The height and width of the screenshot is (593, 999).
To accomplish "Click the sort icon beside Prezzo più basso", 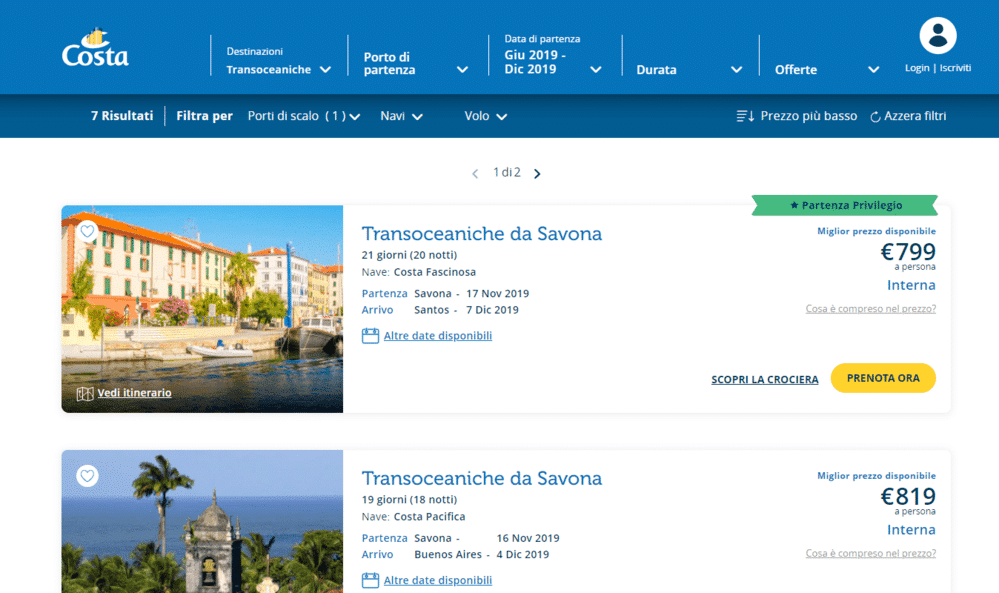I will (745, 116).
